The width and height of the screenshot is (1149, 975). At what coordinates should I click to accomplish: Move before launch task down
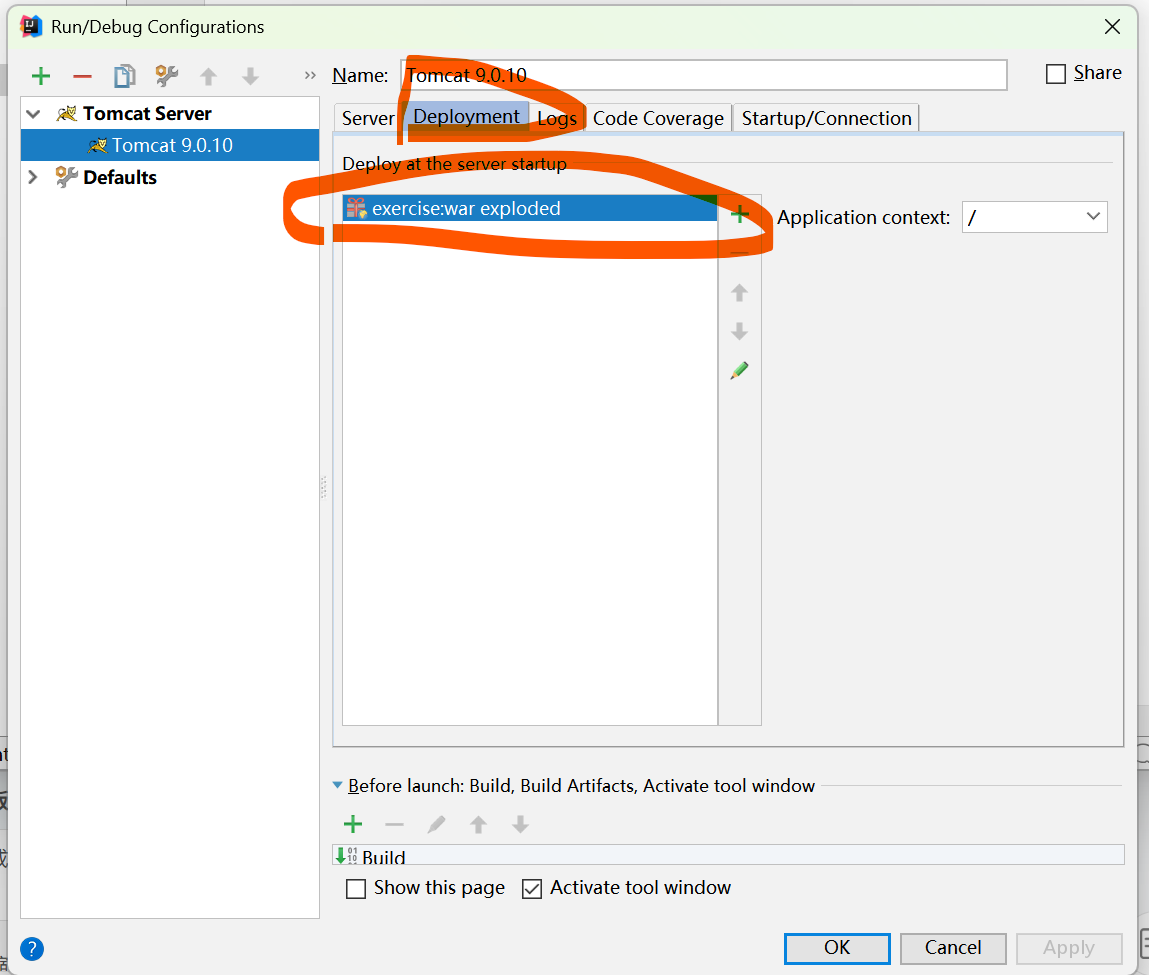coord(520,825)
